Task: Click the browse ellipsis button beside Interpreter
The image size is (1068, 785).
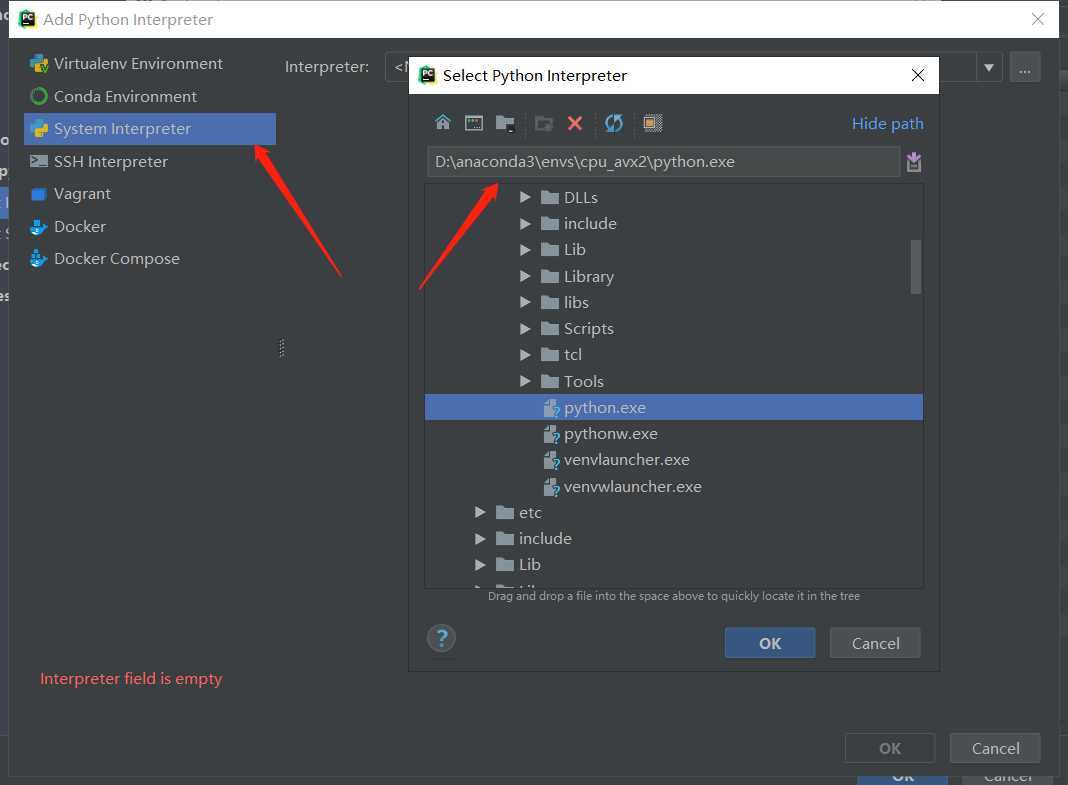Action: (1024, 67)
